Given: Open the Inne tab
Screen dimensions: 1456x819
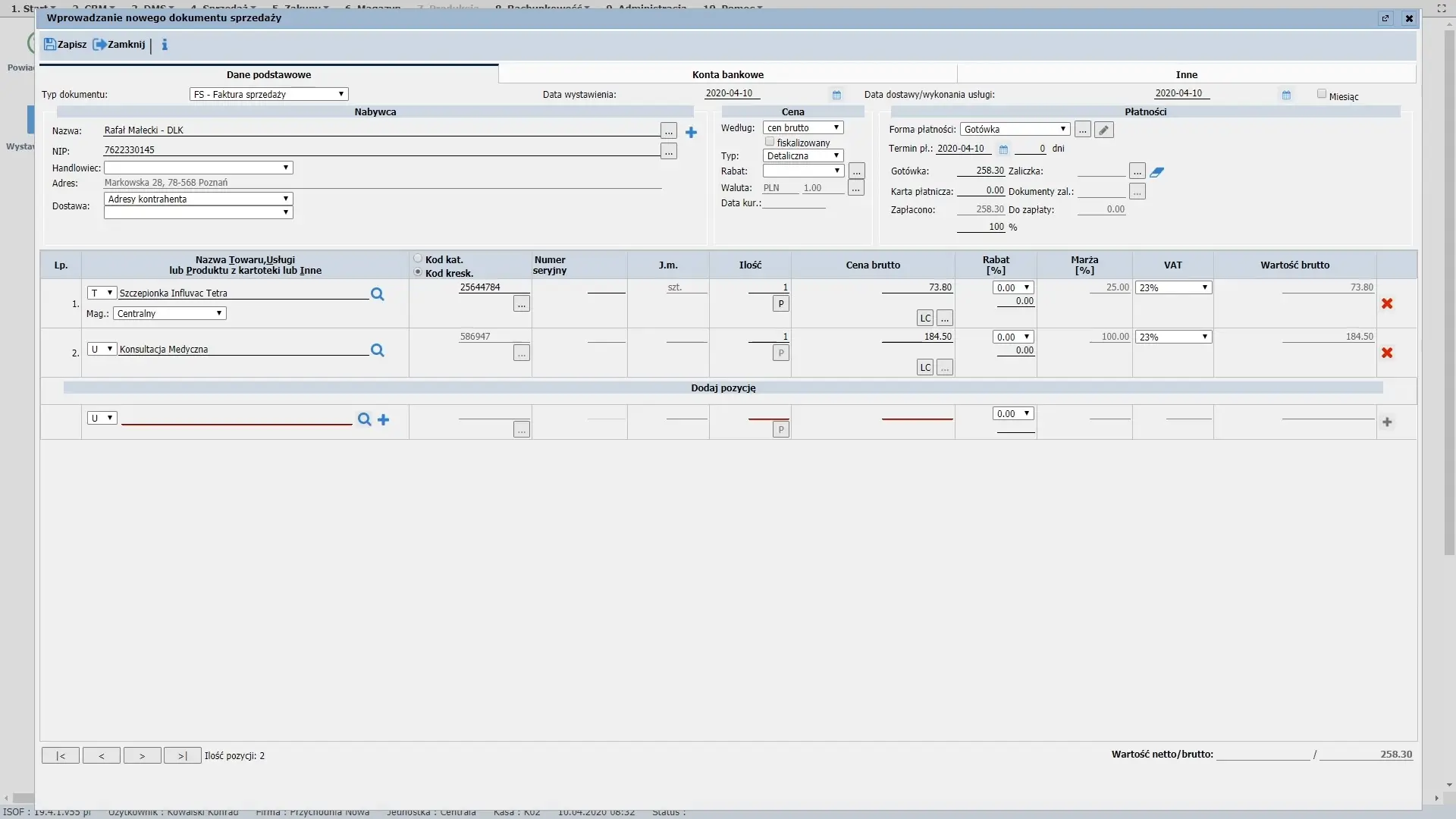Looking at the screenshot, I should point(1186,74).
